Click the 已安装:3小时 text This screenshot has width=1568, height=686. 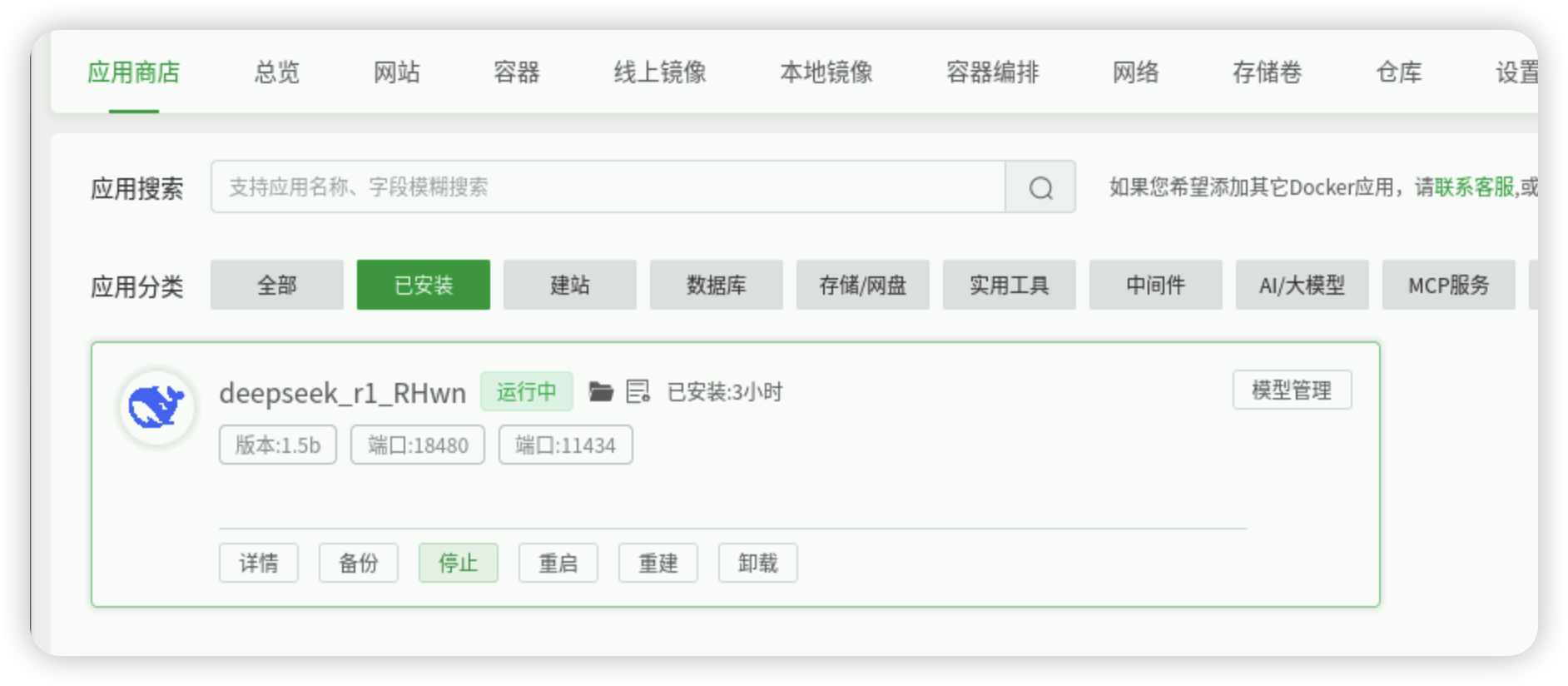[725, 392]
